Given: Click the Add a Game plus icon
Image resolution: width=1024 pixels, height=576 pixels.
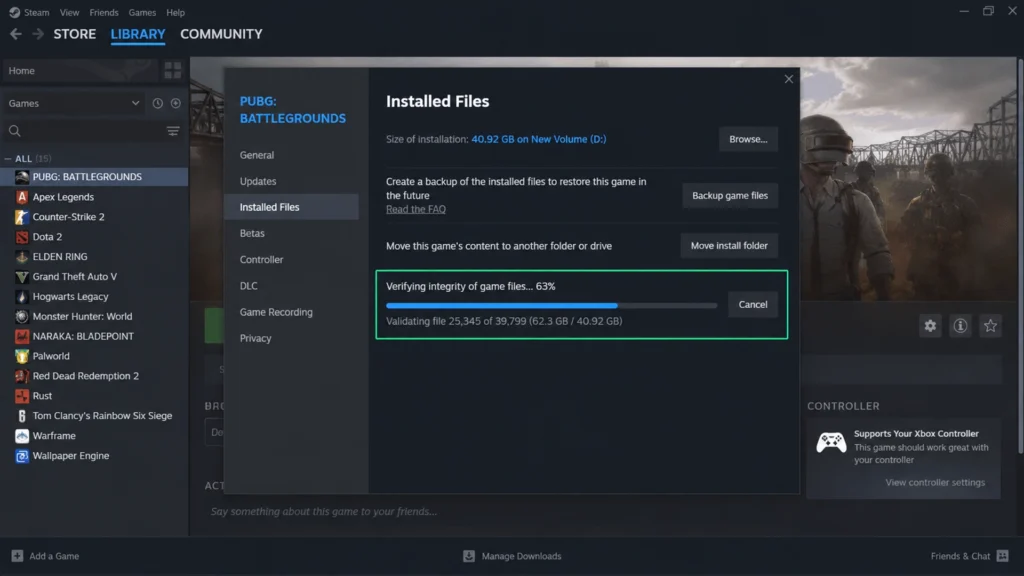Looking at the screenshot, I should 17,556.
